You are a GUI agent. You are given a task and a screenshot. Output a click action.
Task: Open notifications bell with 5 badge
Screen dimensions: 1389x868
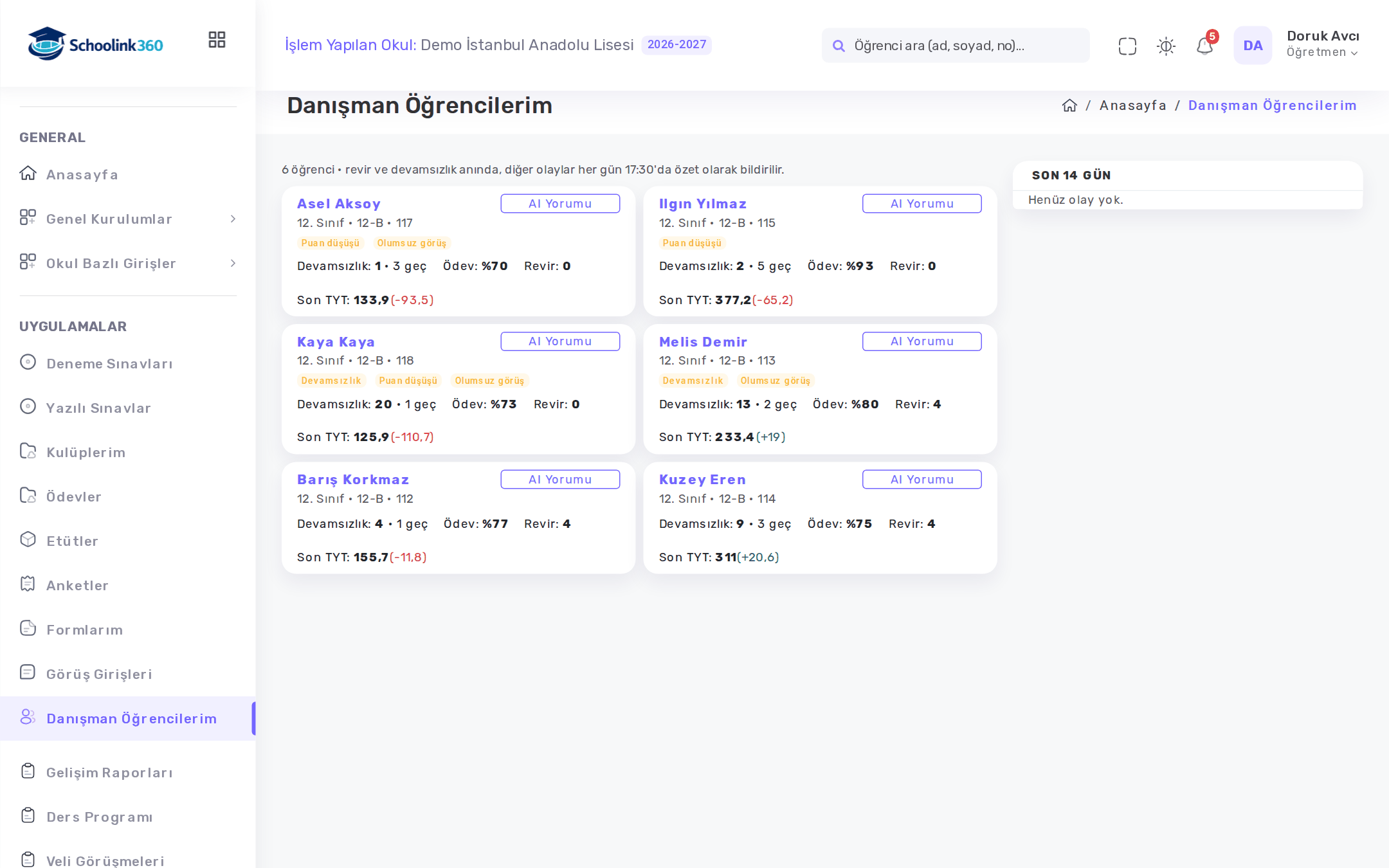click(x=1205, y=45)
